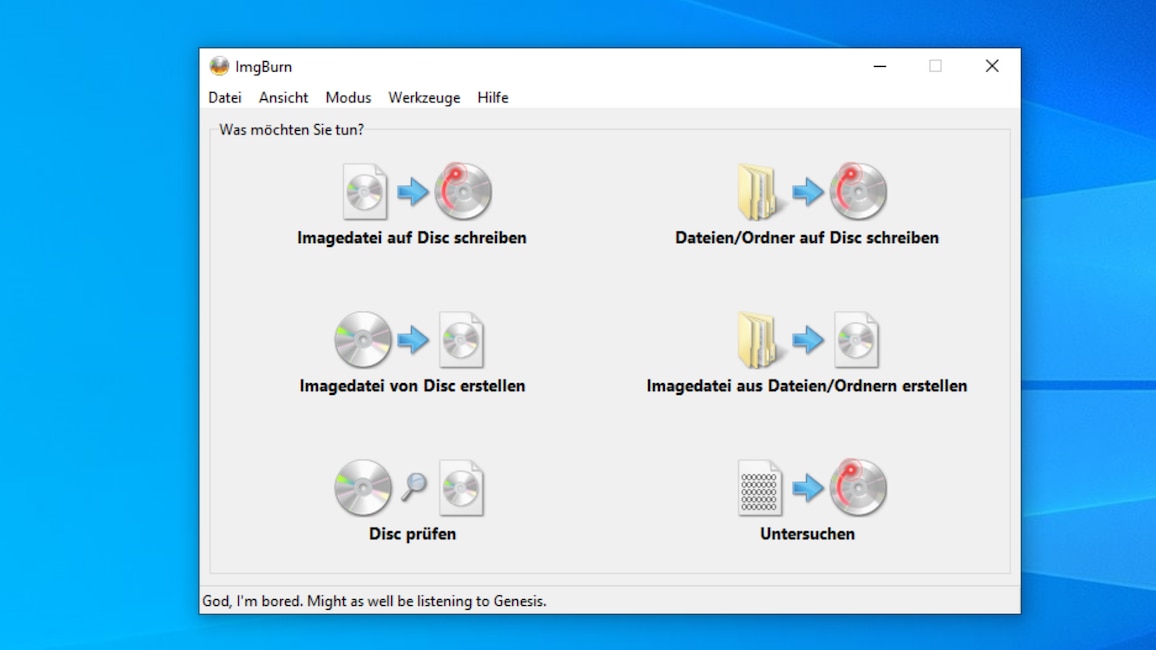
Task: Click the "Imagedatei von Disc erstellen" label
Action: [x=413, y=385]
